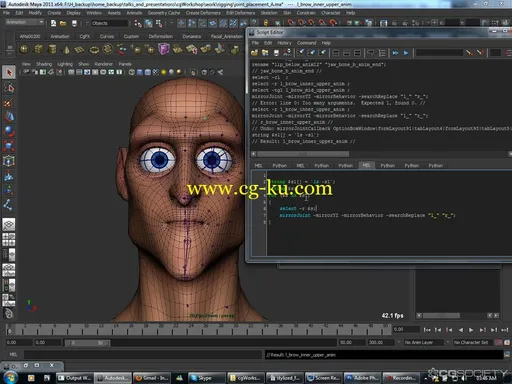Click the polygon cone shelf icon
Image resolution: width=512 pixels, height=384 pixels.
(66, 49)
